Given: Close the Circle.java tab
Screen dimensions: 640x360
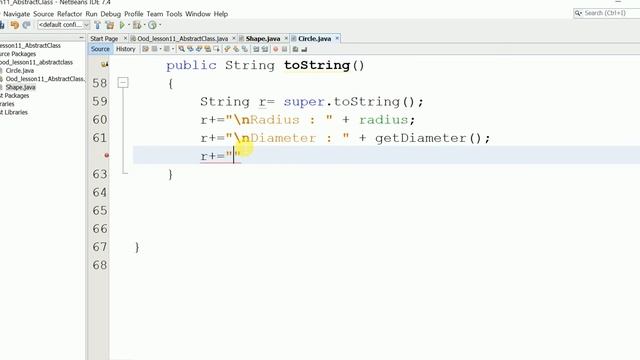Looking at the screenshot, I should [337, 38].
